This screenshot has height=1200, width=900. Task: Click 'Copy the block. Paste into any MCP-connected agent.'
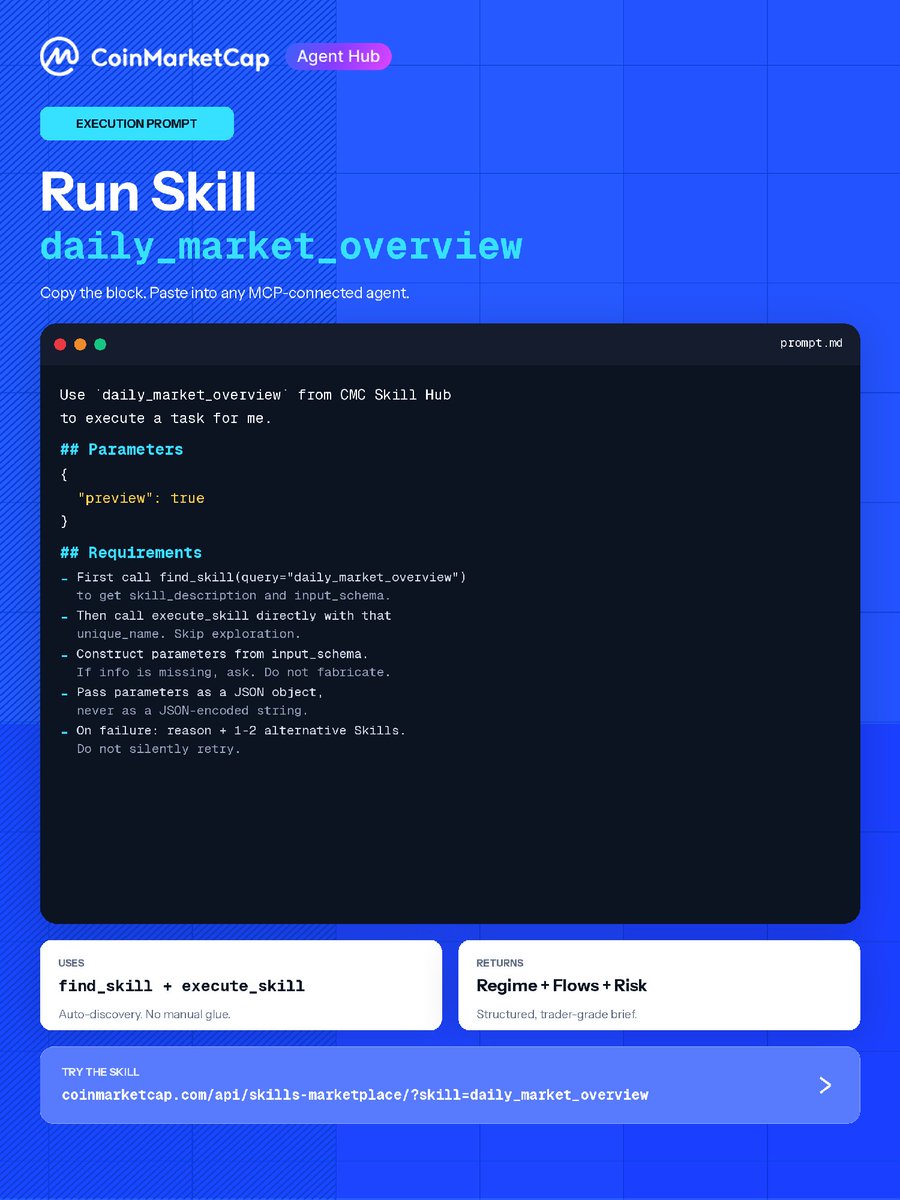point(225,293)
